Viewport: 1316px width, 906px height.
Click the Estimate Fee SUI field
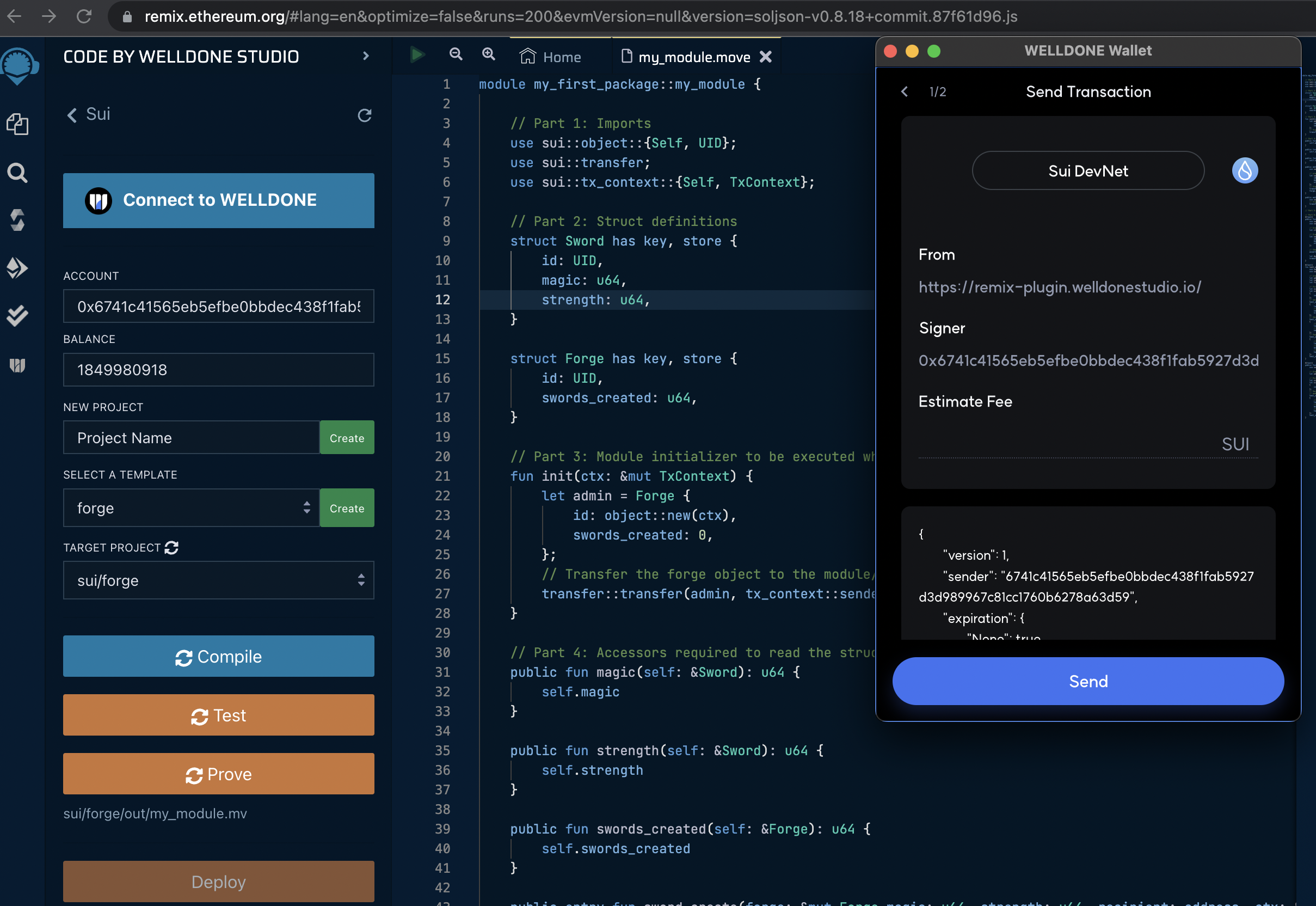(x=1088, y=444)
